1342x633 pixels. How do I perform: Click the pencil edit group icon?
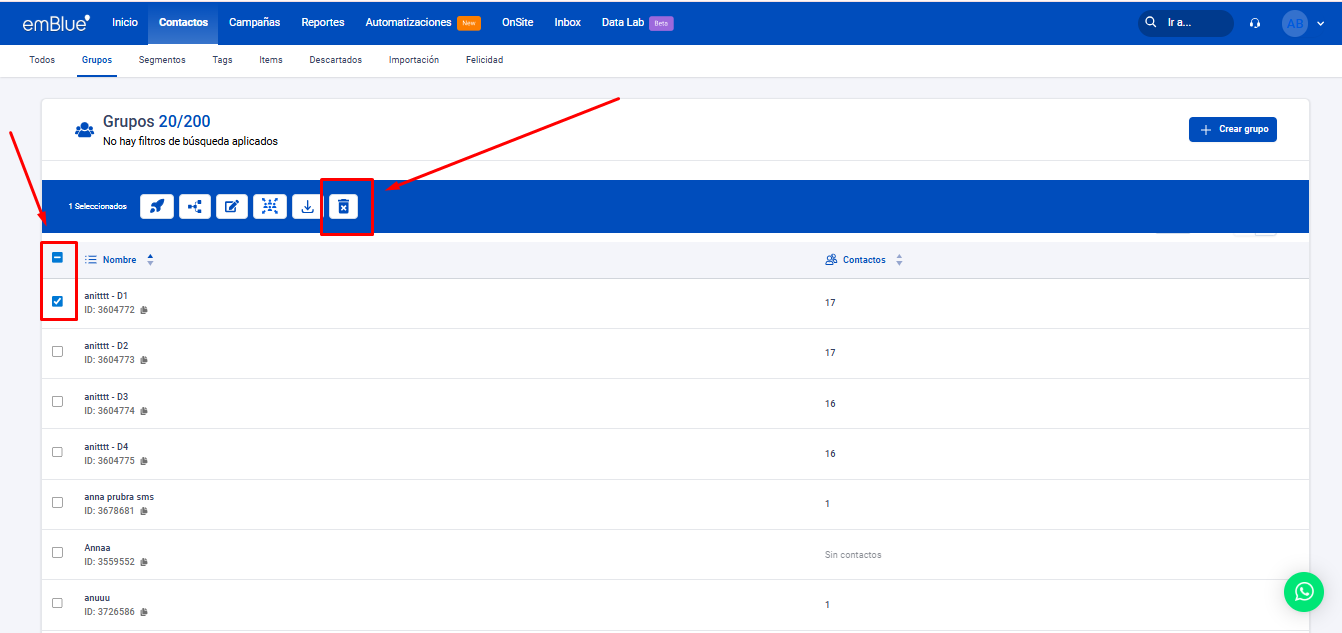tap(232, 206)
